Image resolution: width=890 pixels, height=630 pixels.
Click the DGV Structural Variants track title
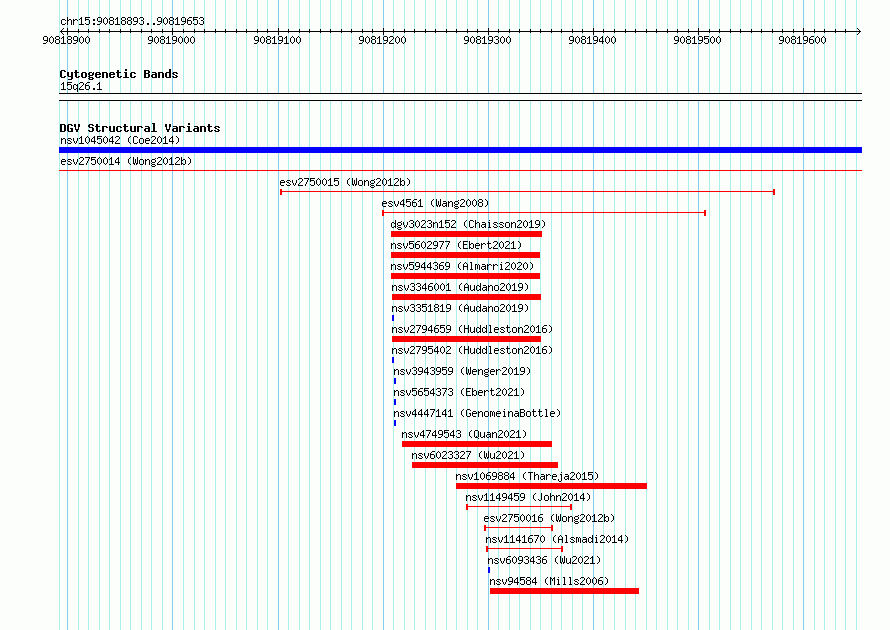click(x=140, y=128)
